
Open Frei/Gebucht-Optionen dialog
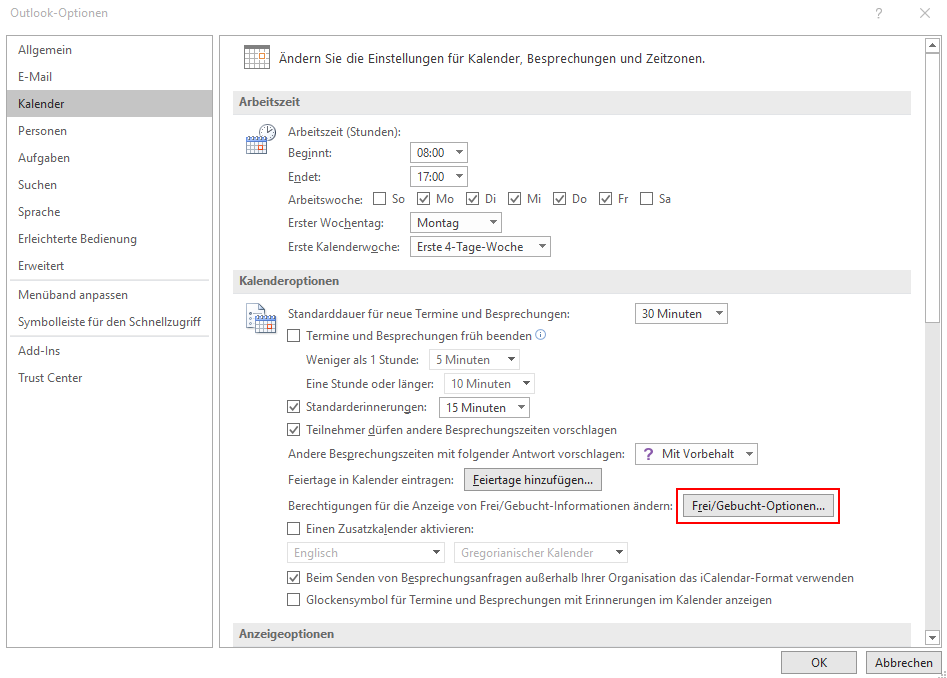click(x=758, y=506)
